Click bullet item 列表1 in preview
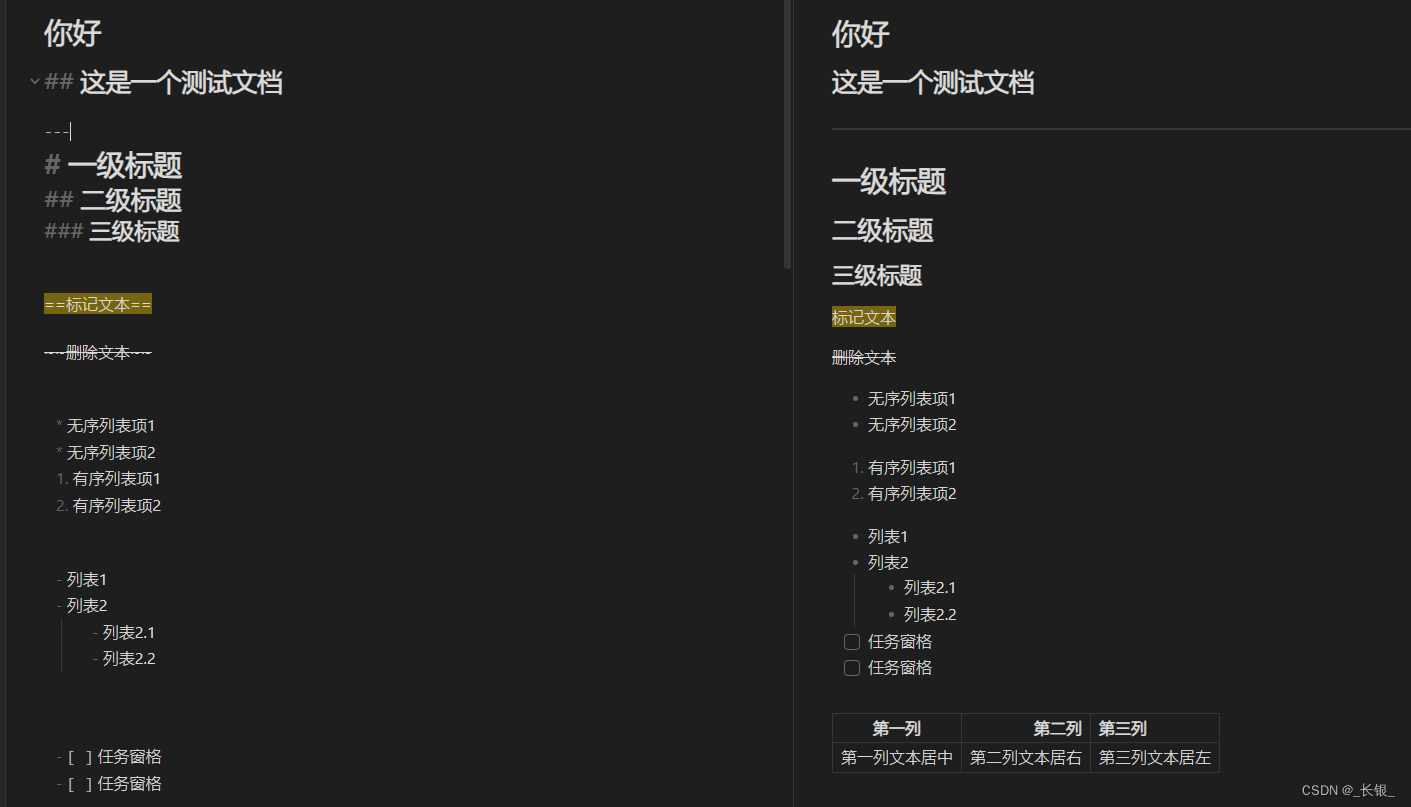The image size is (1411, 807). (x=888, y=537)
